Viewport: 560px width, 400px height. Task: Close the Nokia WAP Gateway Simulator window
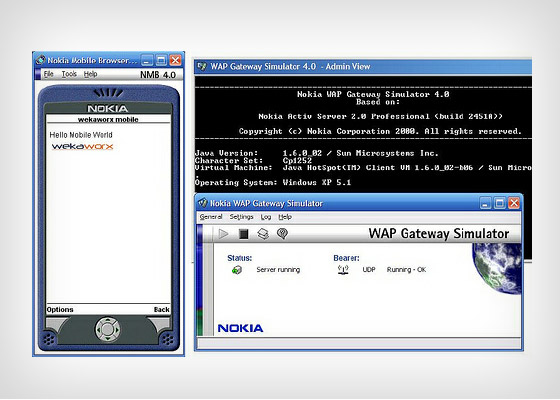(x=514, y=203)
